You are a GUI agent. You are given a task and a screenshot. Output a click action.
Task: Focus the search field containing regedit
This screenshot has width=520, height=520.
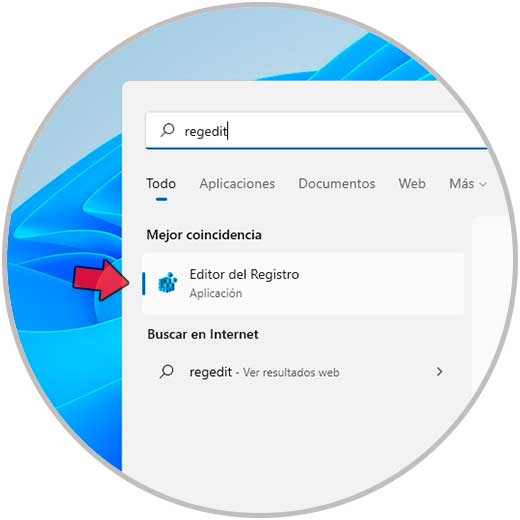316,131
